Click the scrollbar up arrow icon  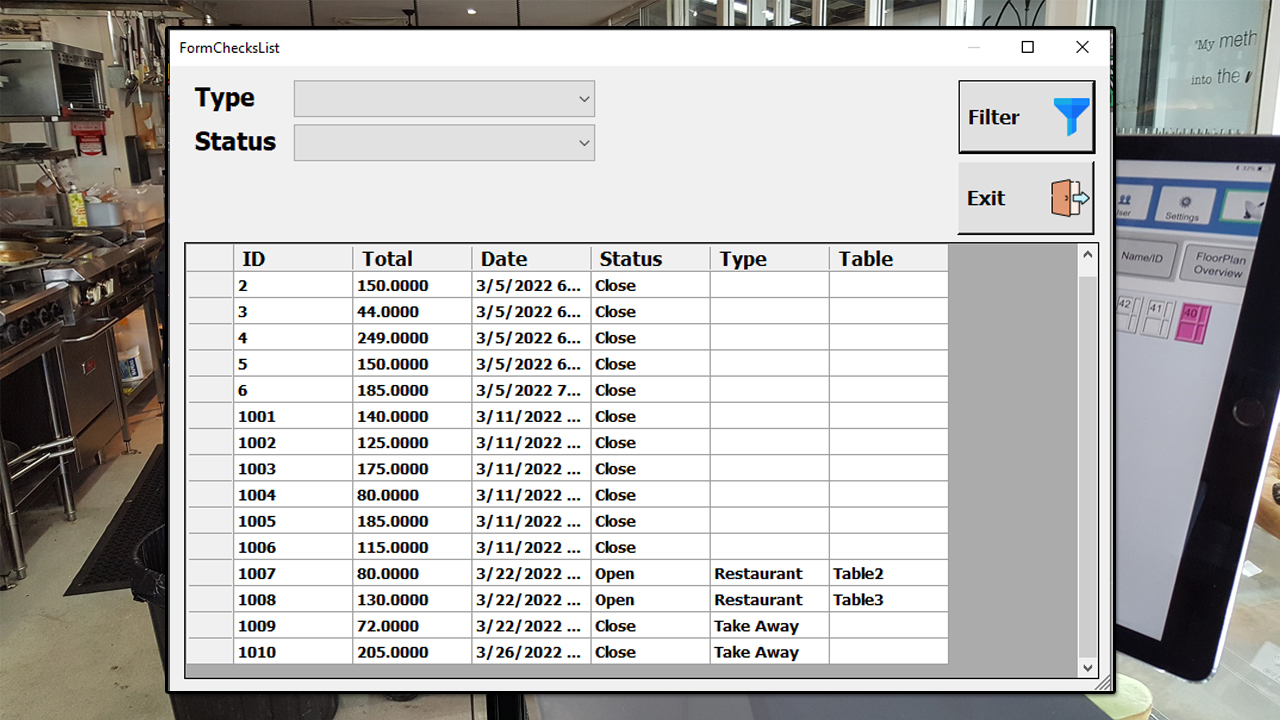[1087, 254]
